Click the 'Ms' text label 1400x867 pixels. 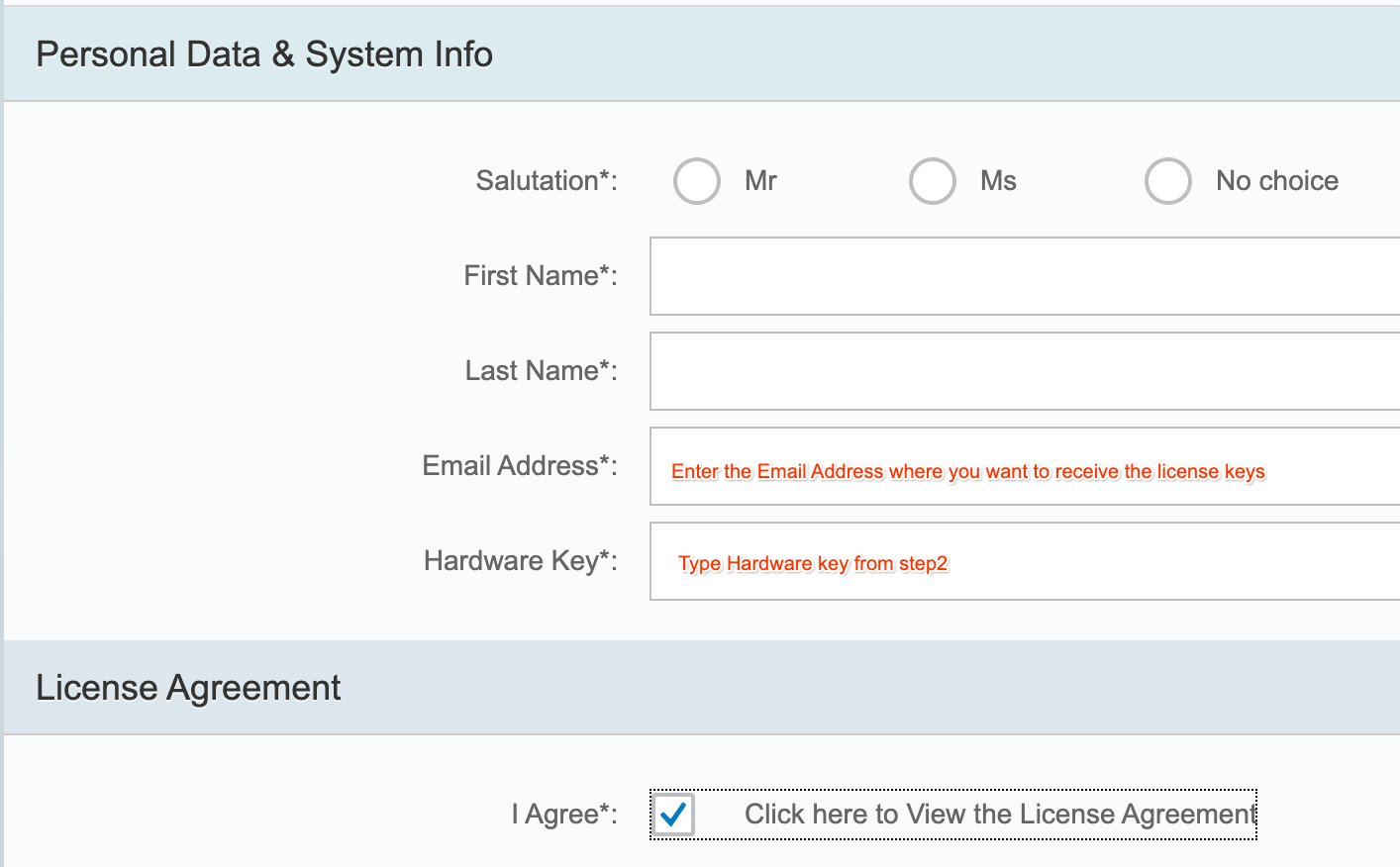click(998, 181)
